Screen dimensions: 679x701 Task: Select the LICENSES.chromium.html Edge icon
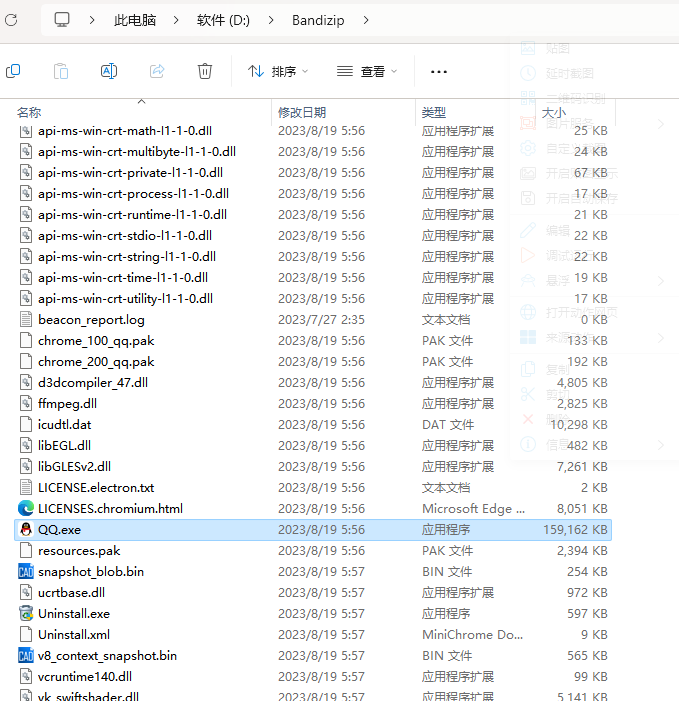(27, 508)
